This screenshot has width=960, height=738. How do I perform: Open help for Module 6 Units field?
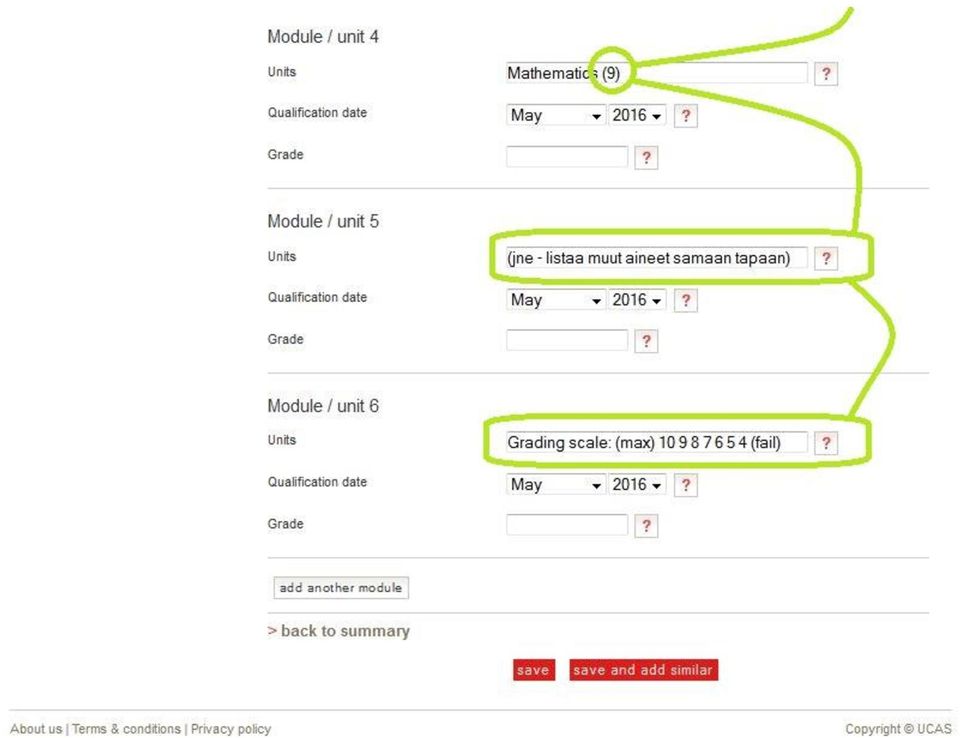825,443
